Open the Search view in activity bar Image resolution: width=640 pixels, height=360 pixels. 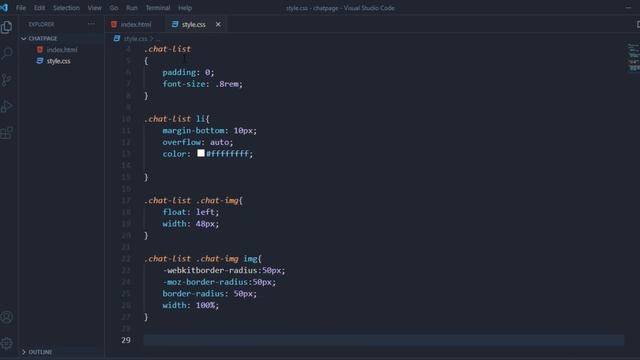(7, 53)
